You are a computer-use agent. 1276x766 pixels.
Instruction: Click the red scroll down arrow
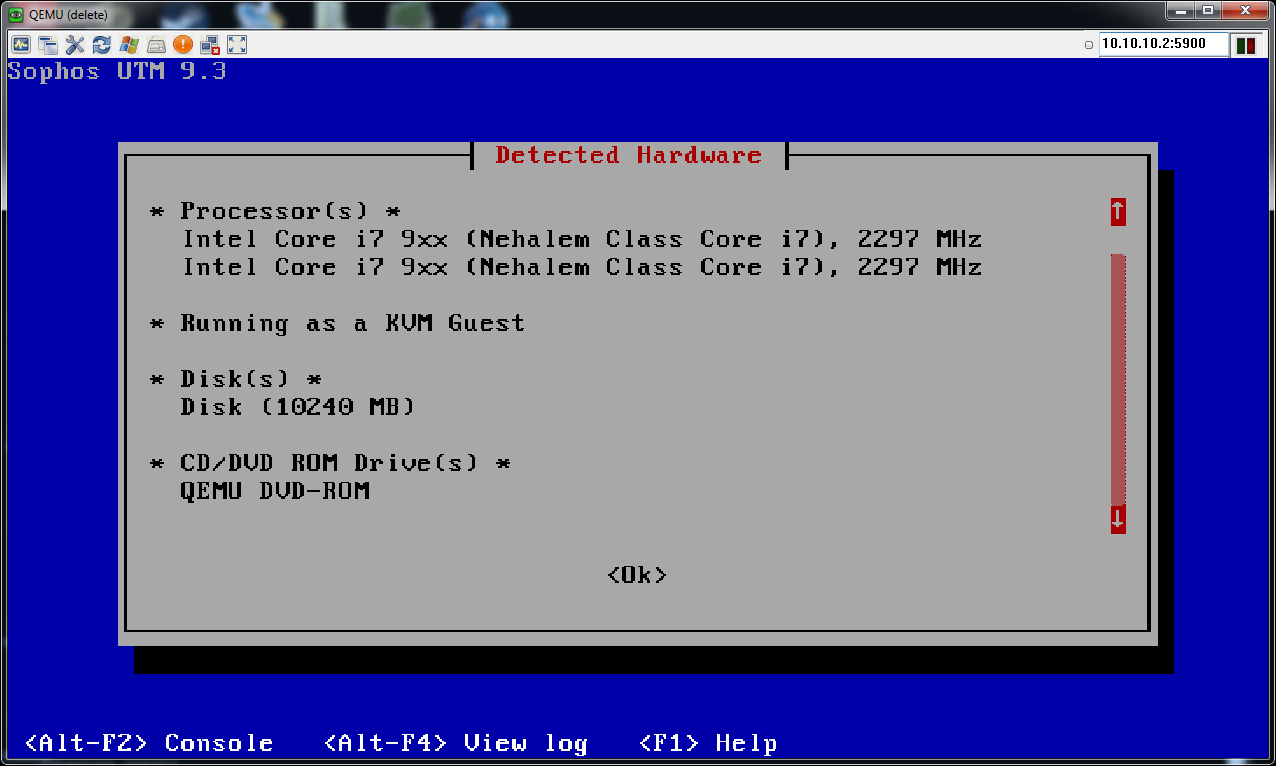[1118, 519]
